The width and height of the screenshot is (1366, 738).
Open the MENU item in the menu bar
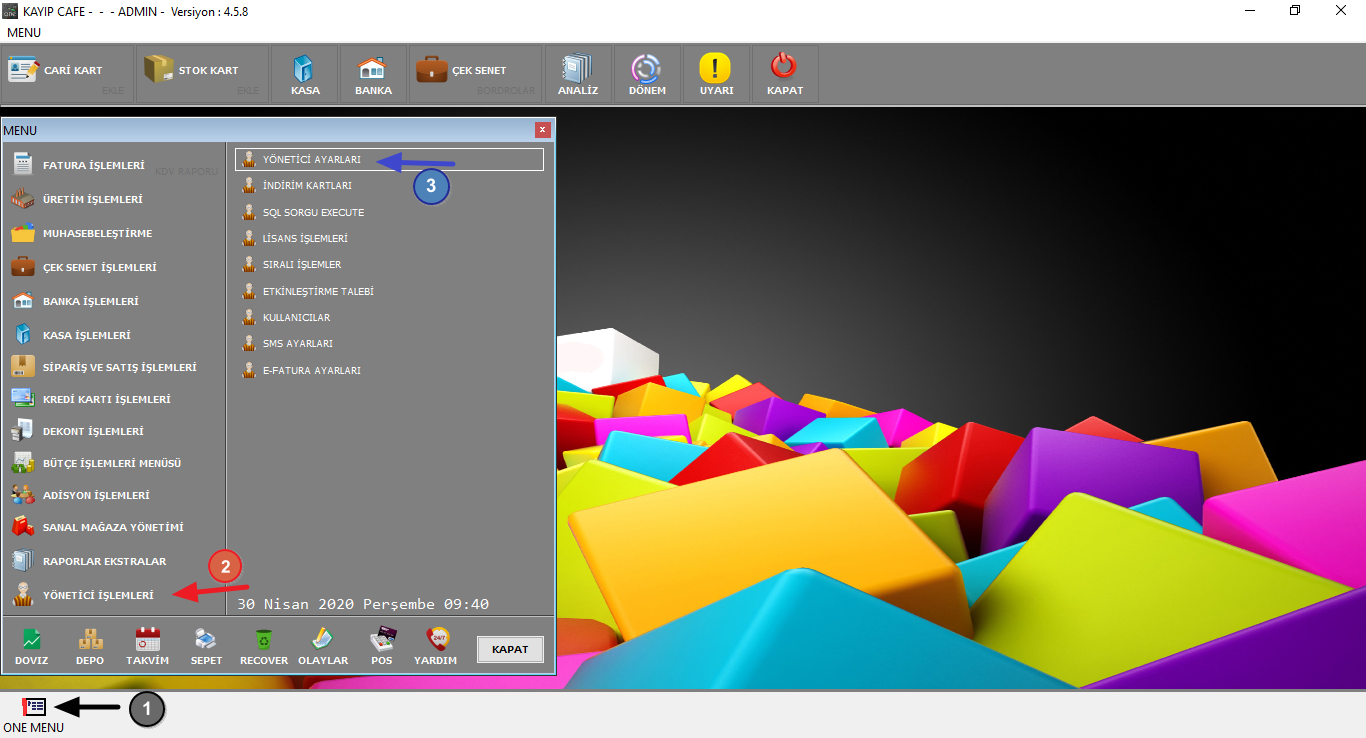point(24,33)
